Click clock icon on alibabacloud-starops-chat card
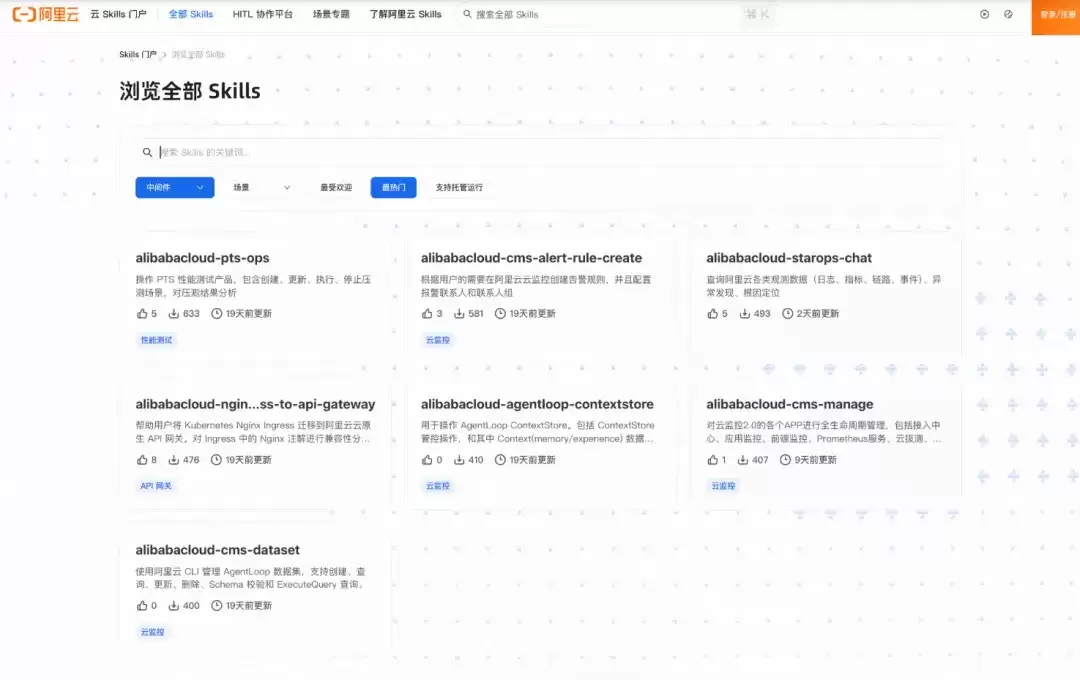This screenshot has width=1080, height=680. (x=787, y=313)
